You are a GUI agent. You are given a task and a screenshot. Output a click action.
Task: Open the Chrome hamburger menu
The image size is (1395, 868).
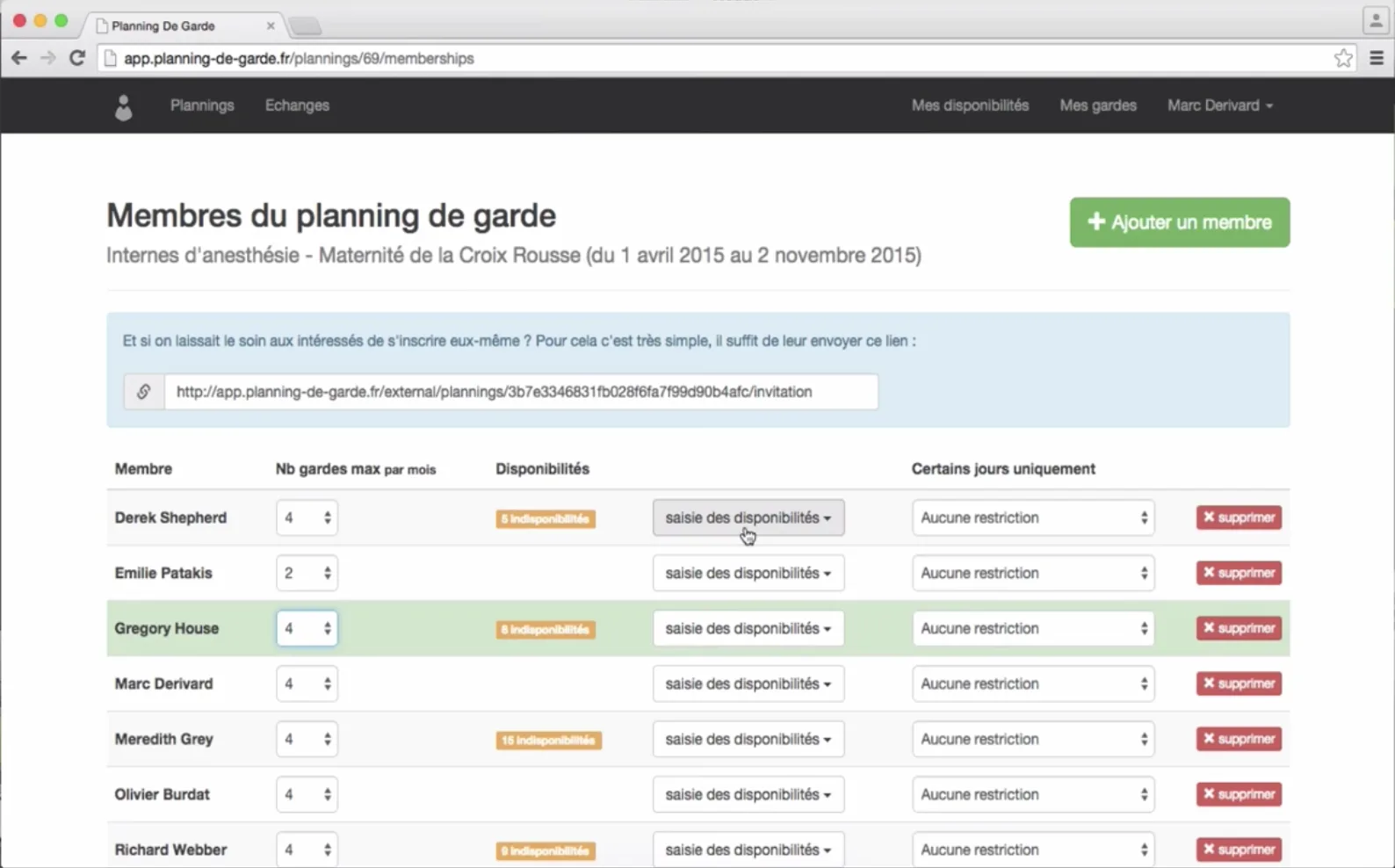tap(1377, 58)
